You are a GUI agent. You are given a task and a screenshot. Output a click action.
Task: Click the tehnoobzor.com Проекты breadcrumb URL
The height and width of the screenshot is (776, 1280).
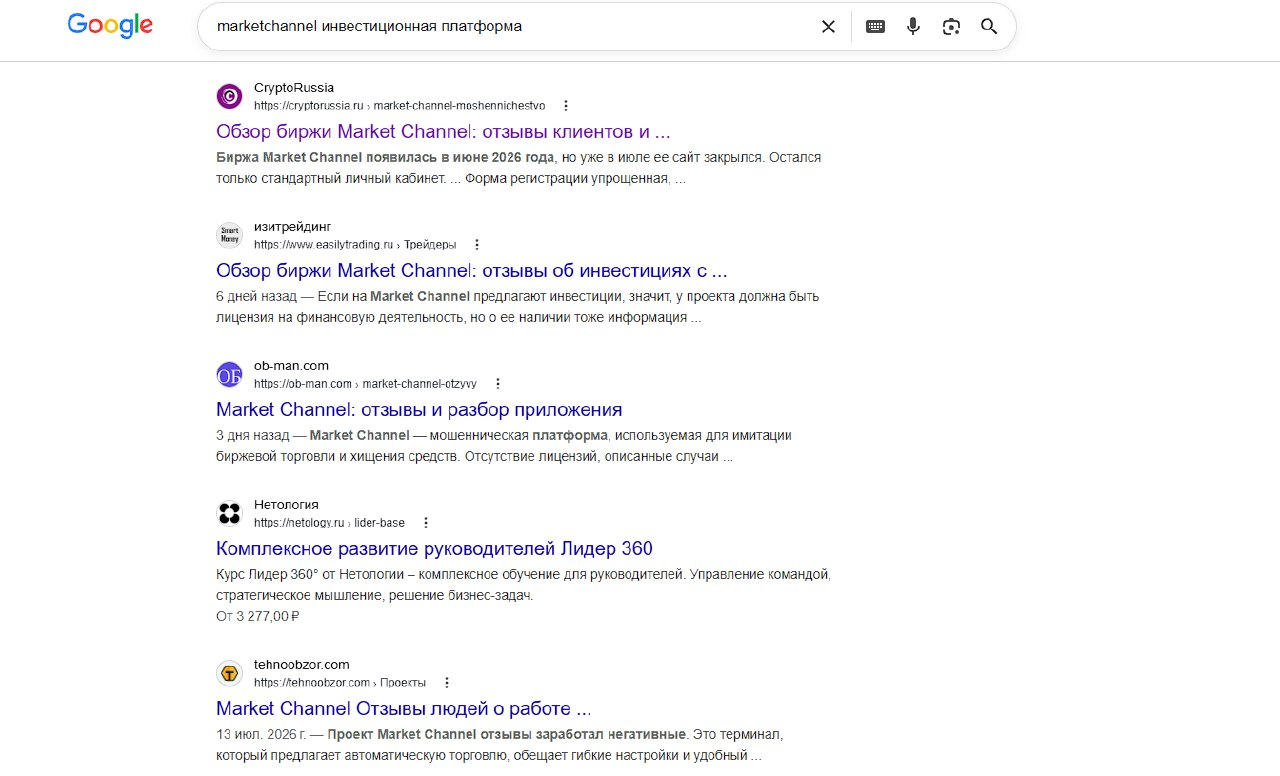coord(340,682)
